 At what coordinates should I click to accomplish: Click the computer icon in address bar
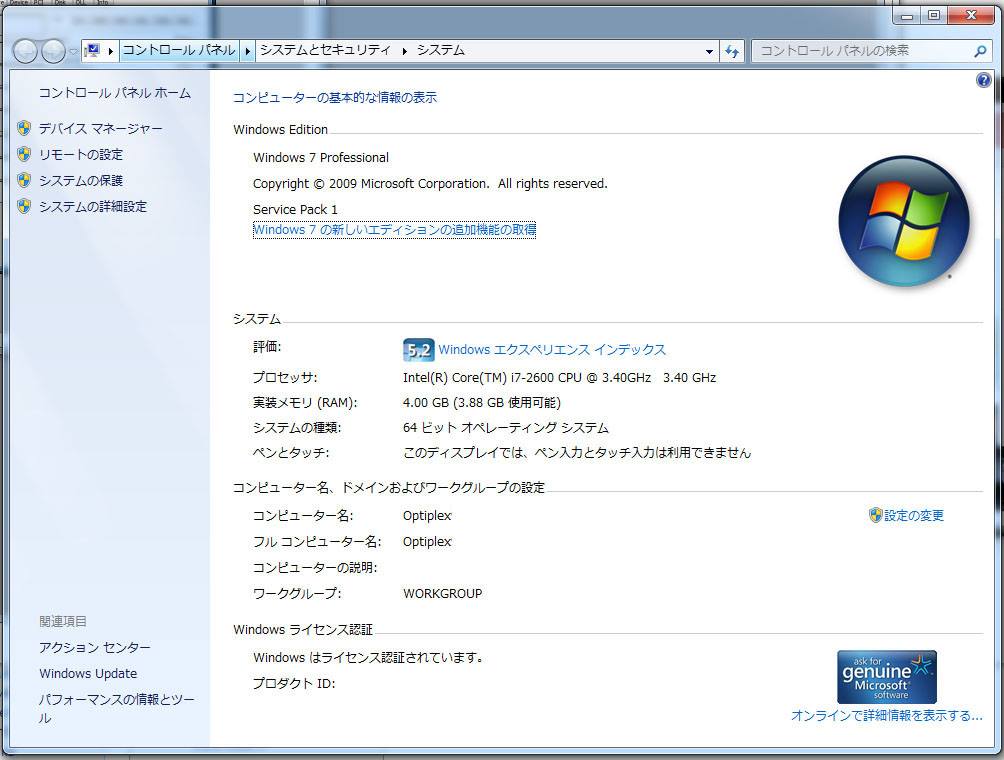(x=93, y=50)
